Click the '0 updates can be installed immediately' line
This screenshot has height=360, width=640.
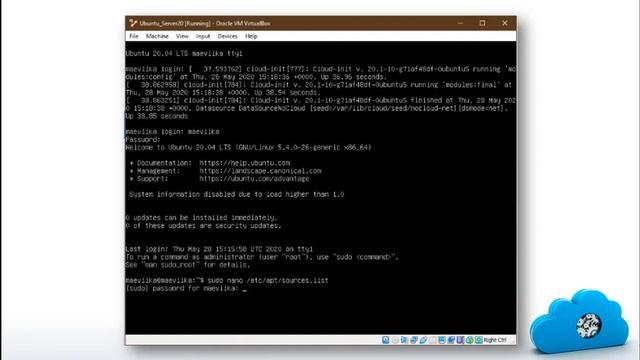(202, 218)
